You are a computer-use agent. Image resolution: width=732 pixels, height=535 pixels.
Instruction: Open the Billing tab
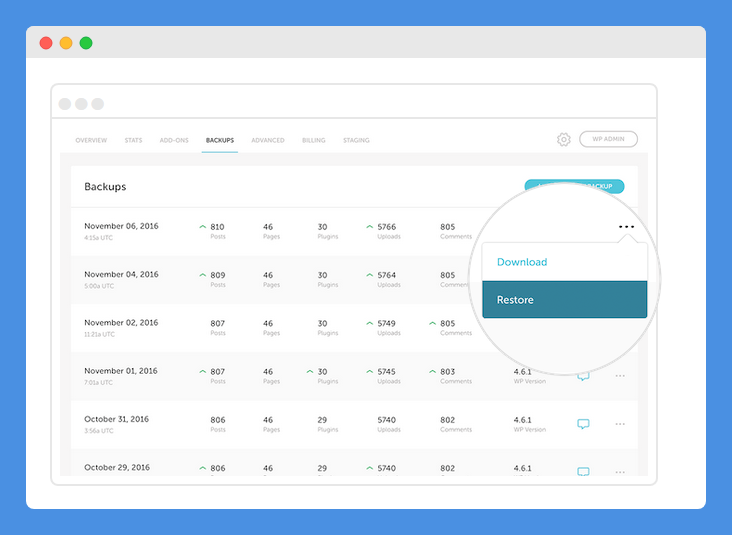(314, 140)
